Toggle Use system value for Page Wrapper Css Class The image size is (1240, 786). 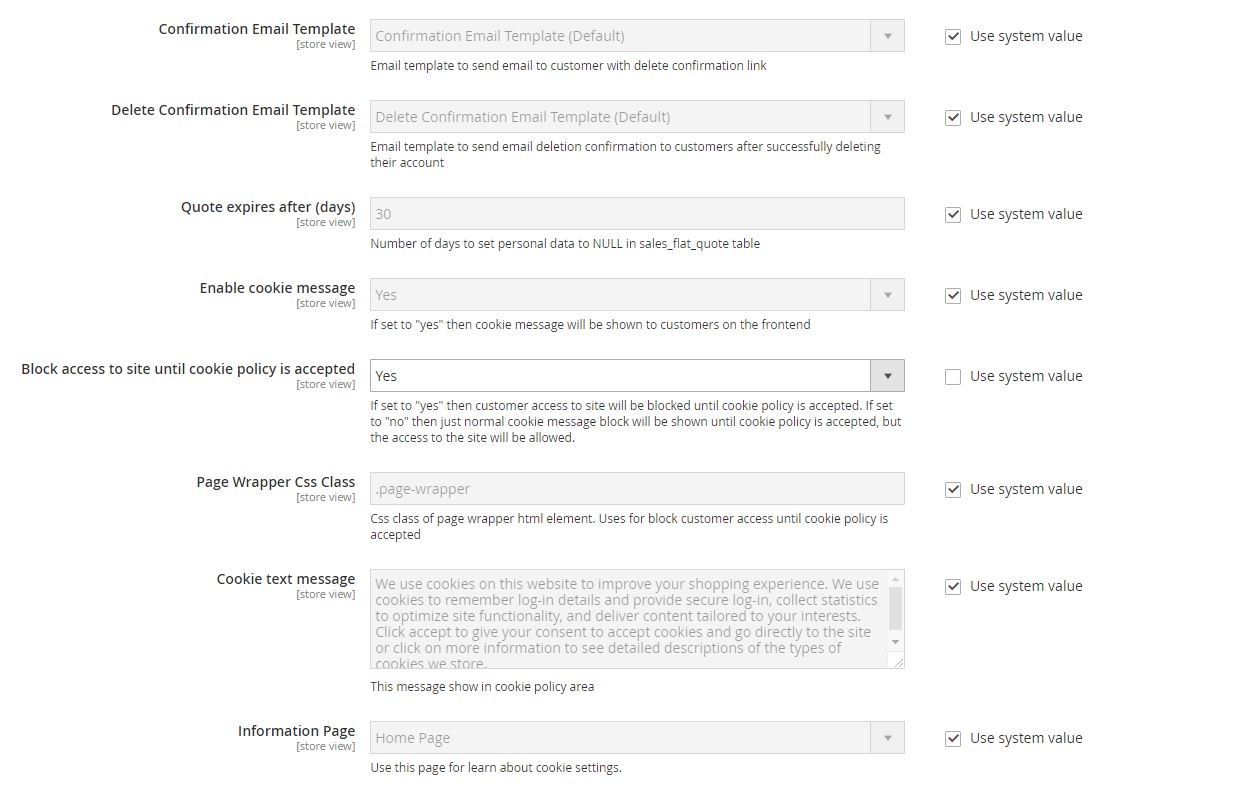[x=953, y=490]
